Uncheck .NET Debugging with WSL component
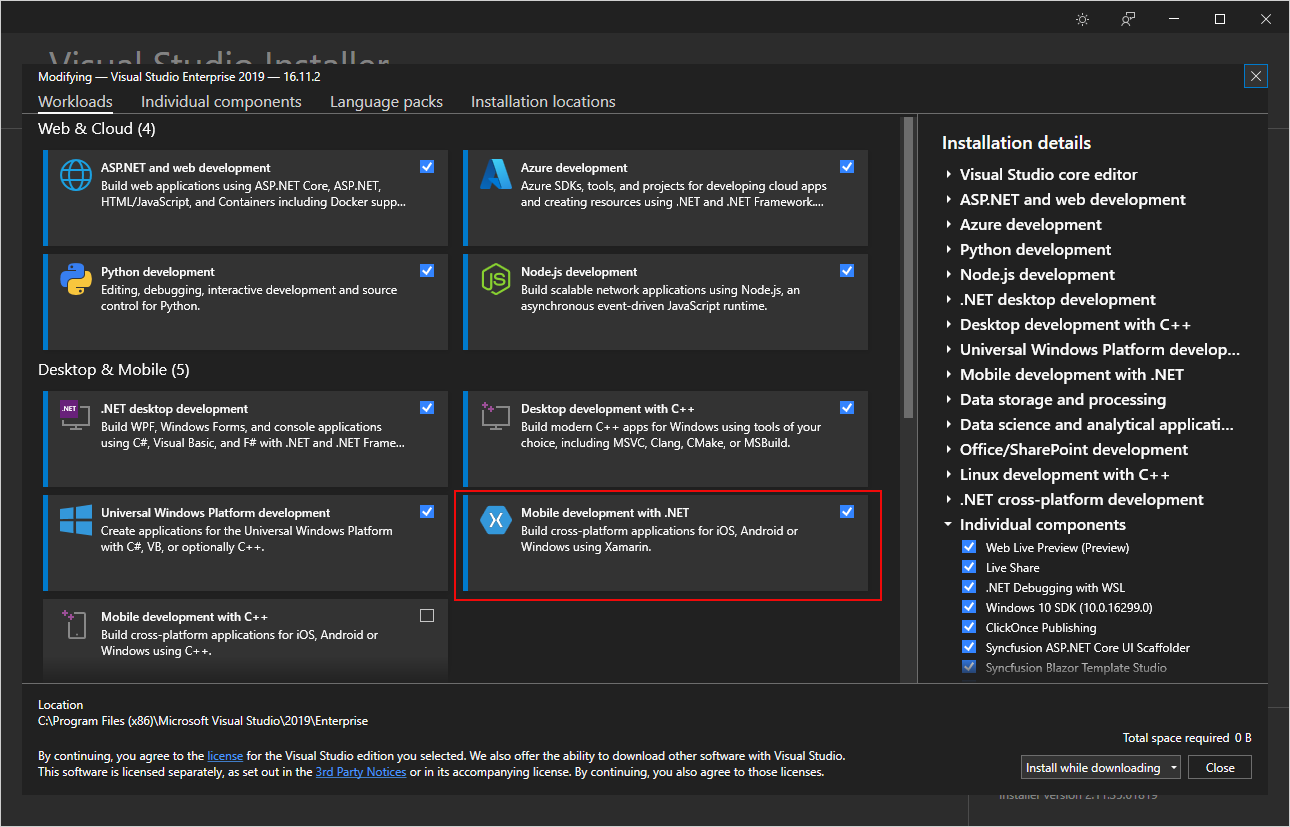1290x827 pixels. tap(968, 587)
